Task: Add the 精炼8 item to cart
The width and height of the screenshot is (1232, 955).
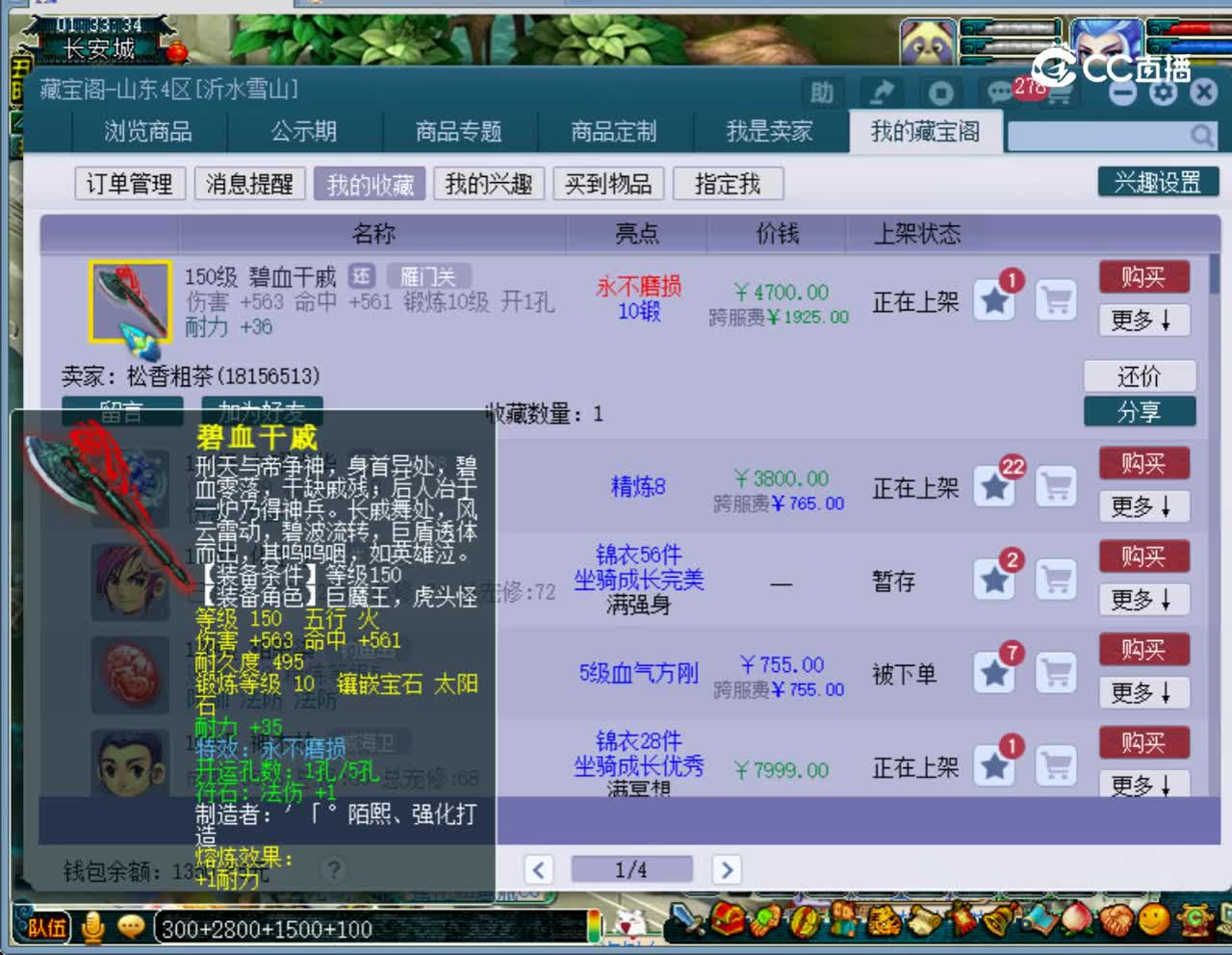Action: point(1057,487)
